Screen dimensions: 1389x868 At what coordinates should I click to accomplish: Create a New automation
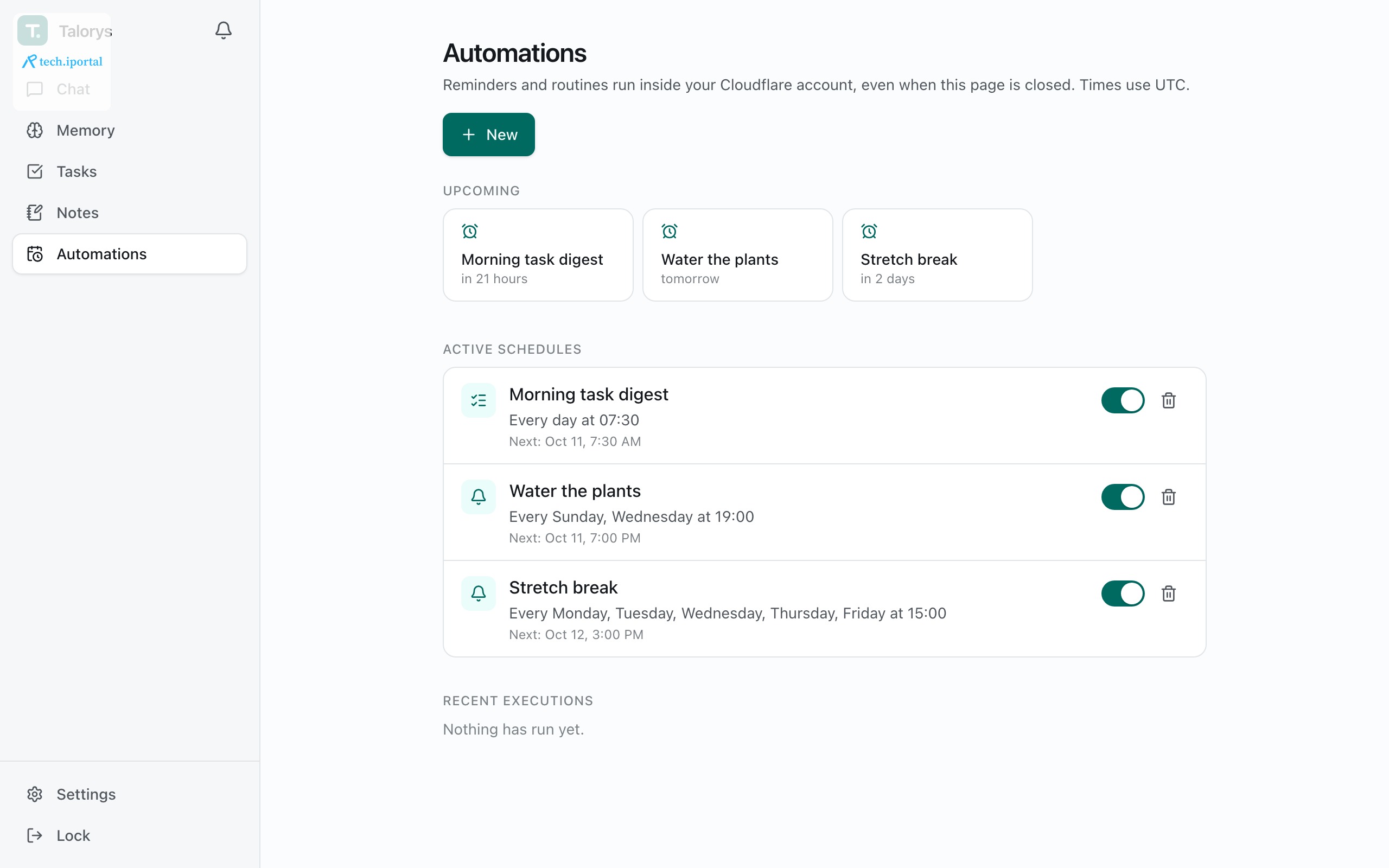point(488,135)
